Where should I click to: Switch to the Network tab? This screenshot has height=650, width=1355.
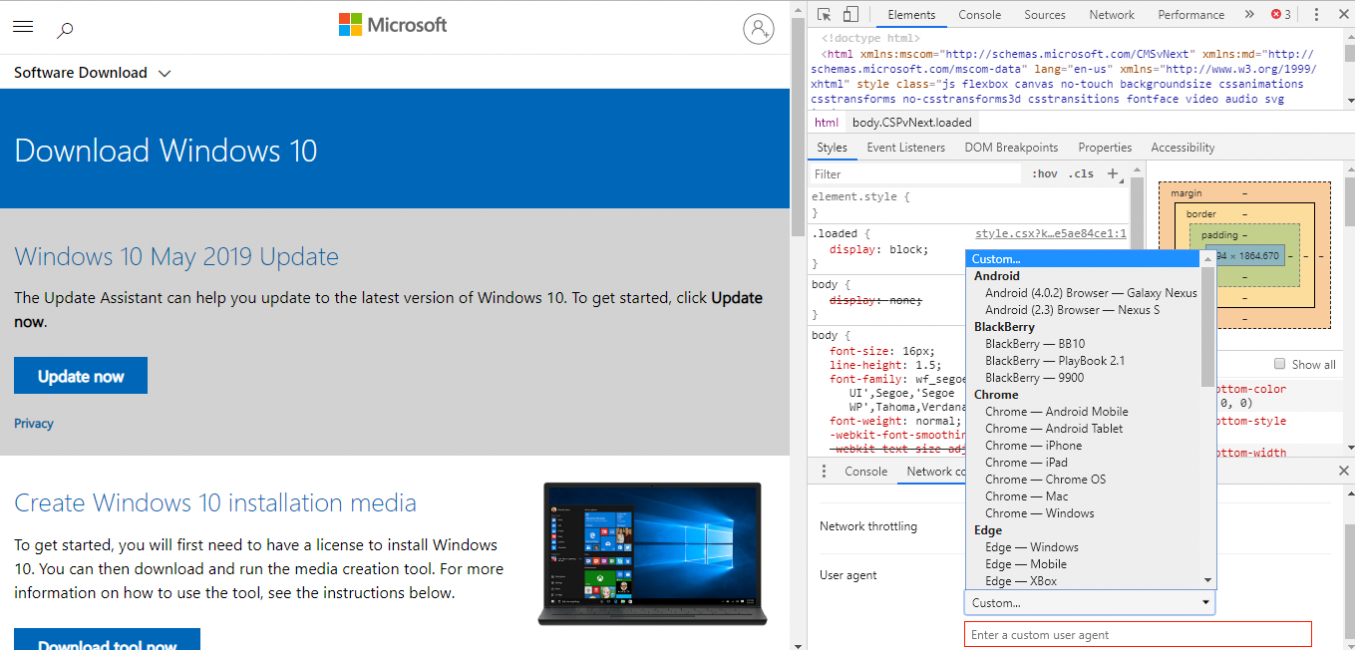tap(1112, 15)
